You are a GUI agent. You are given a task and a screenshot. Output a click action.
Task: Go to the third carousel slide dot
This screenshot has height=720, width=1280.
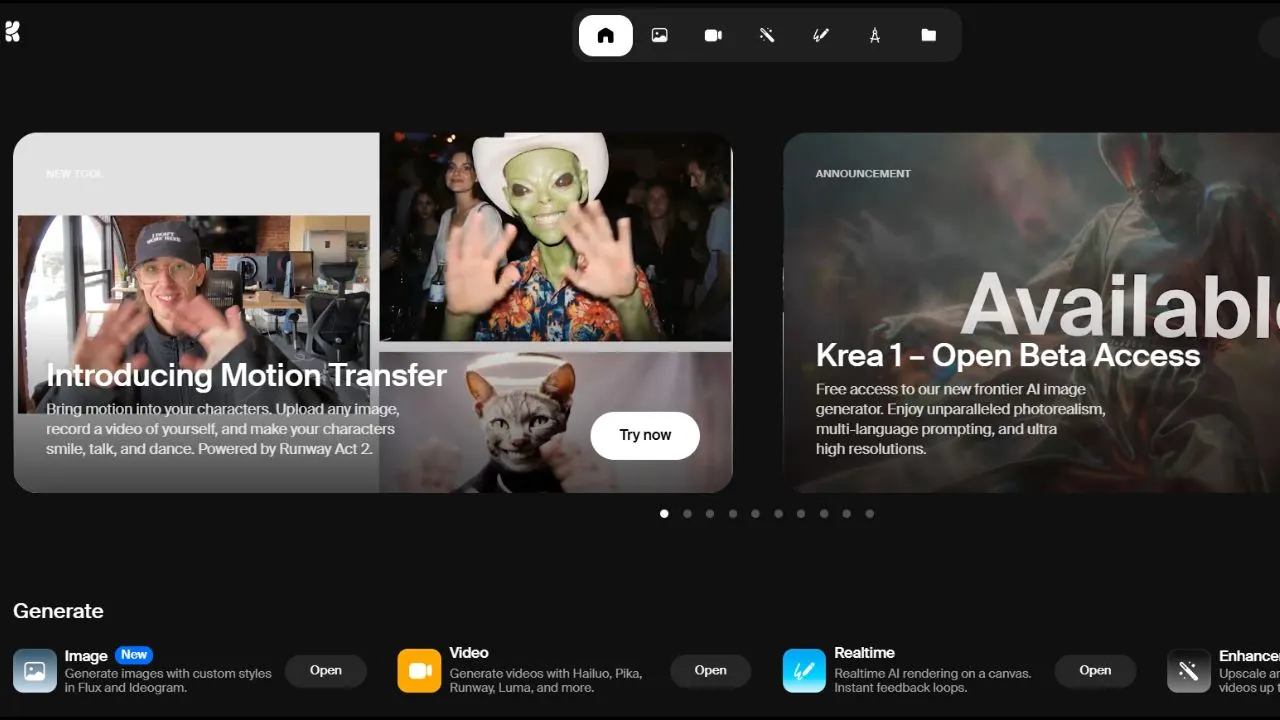tap(710, 514)
